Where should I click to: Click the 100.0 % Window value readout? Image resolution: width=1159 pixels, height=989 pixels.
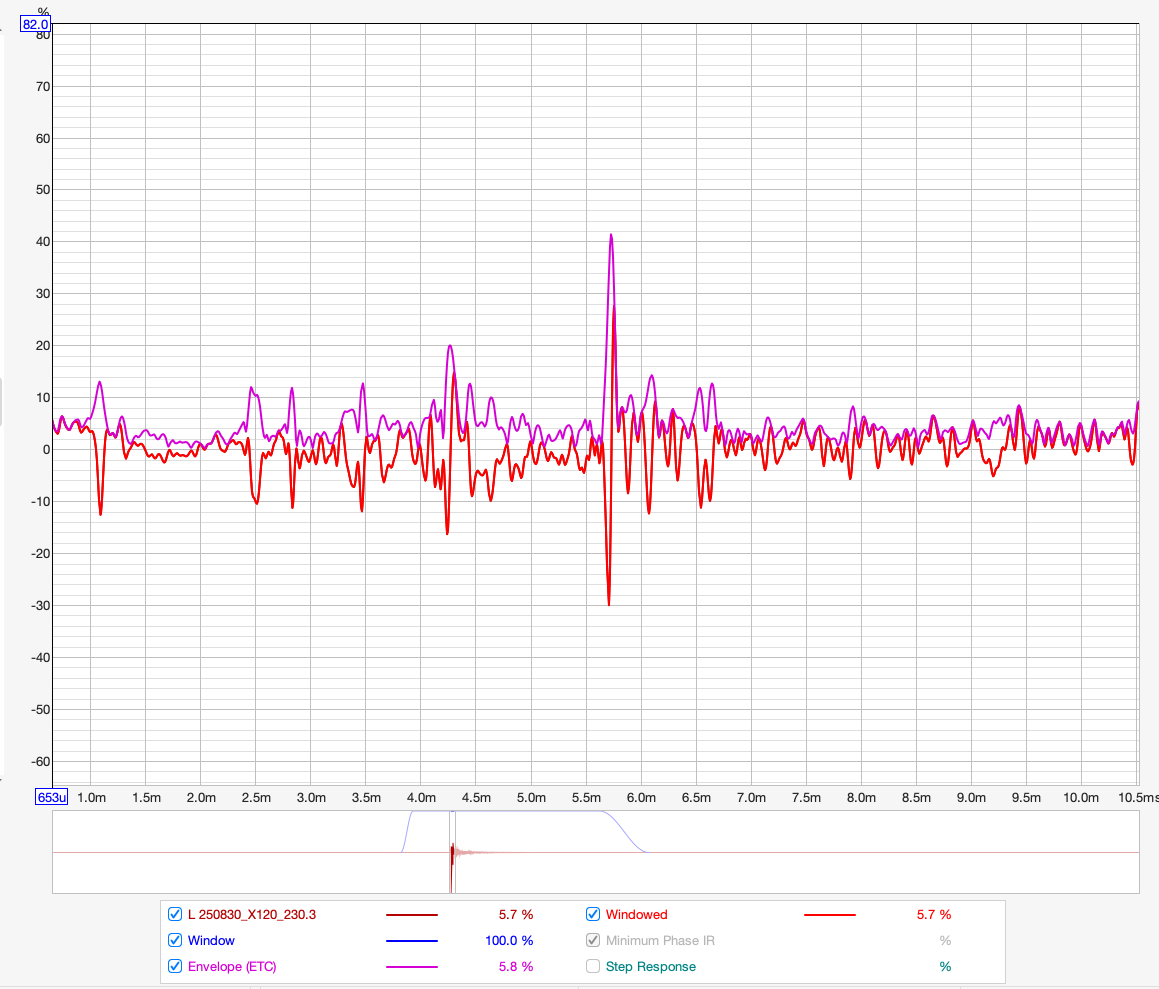[501, 940]
